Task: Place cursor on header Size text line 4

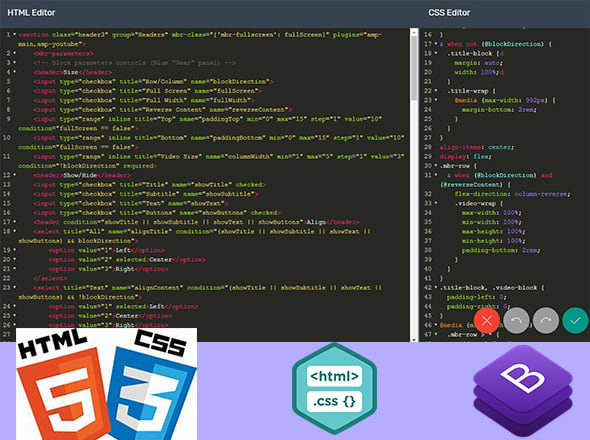Action: [x=72, y=72]
